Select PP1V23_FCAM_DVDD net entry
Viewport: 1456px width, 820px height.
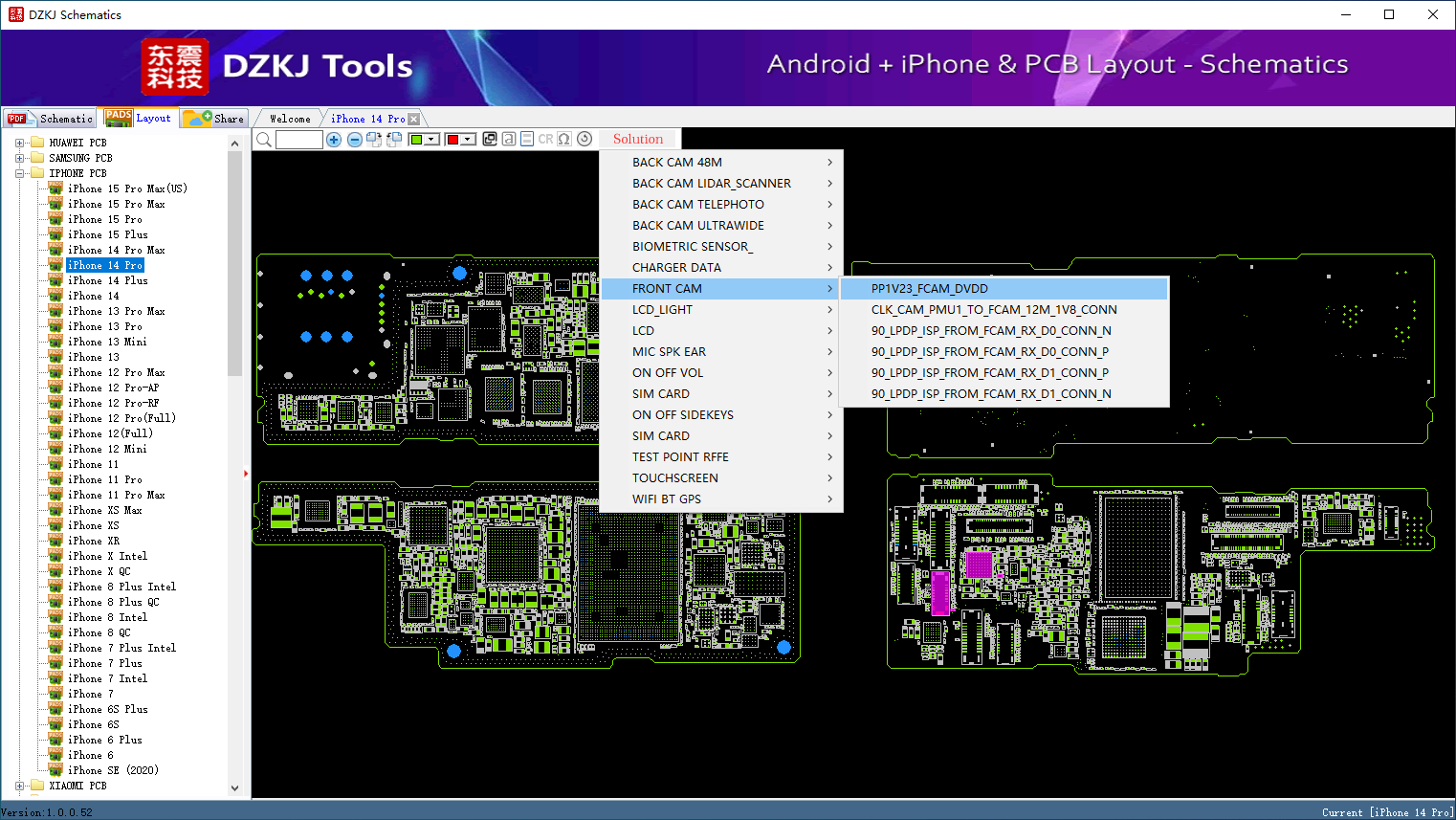(1004, 289)
